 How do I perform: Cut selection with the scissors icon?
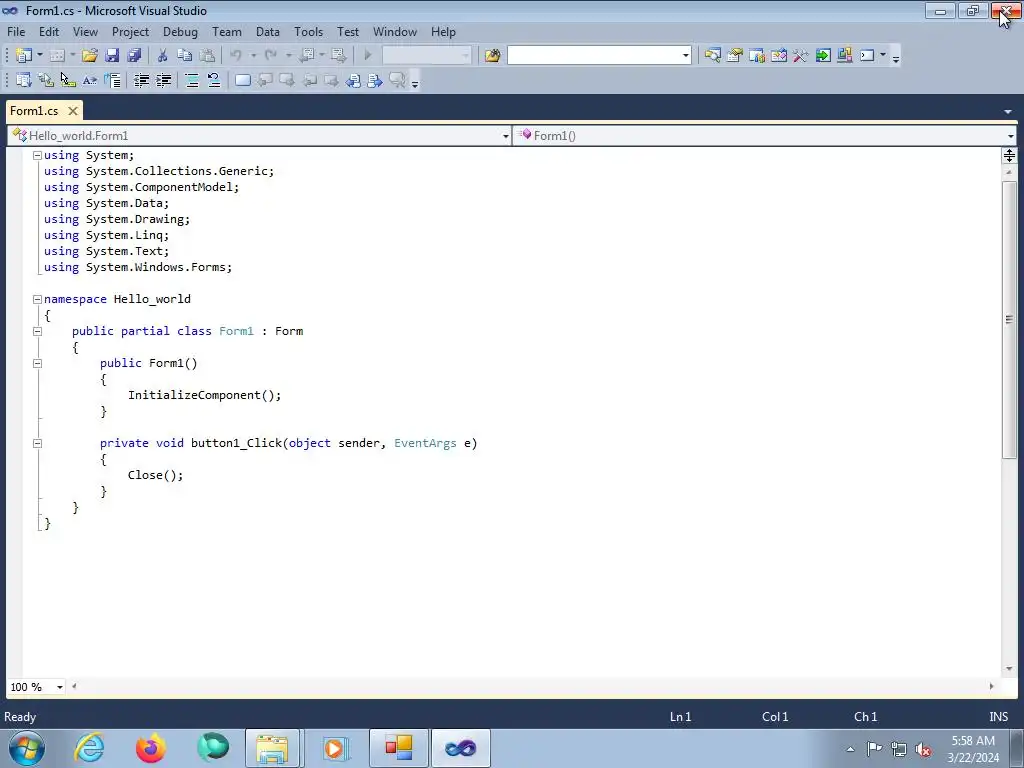[x=163, y=56]
